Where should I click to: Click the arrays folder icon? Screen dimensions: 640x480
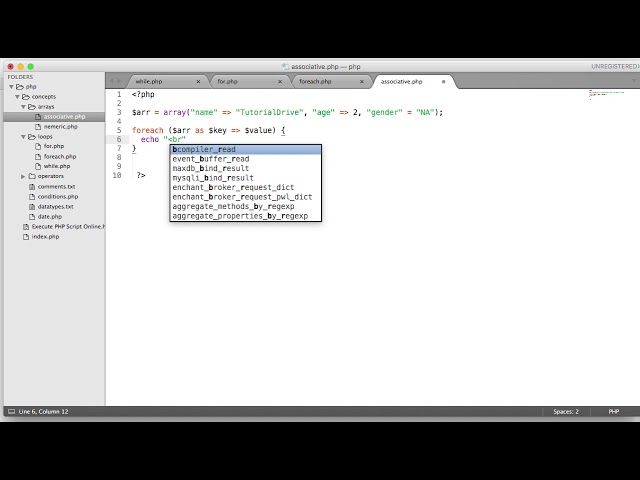(32, 107)
